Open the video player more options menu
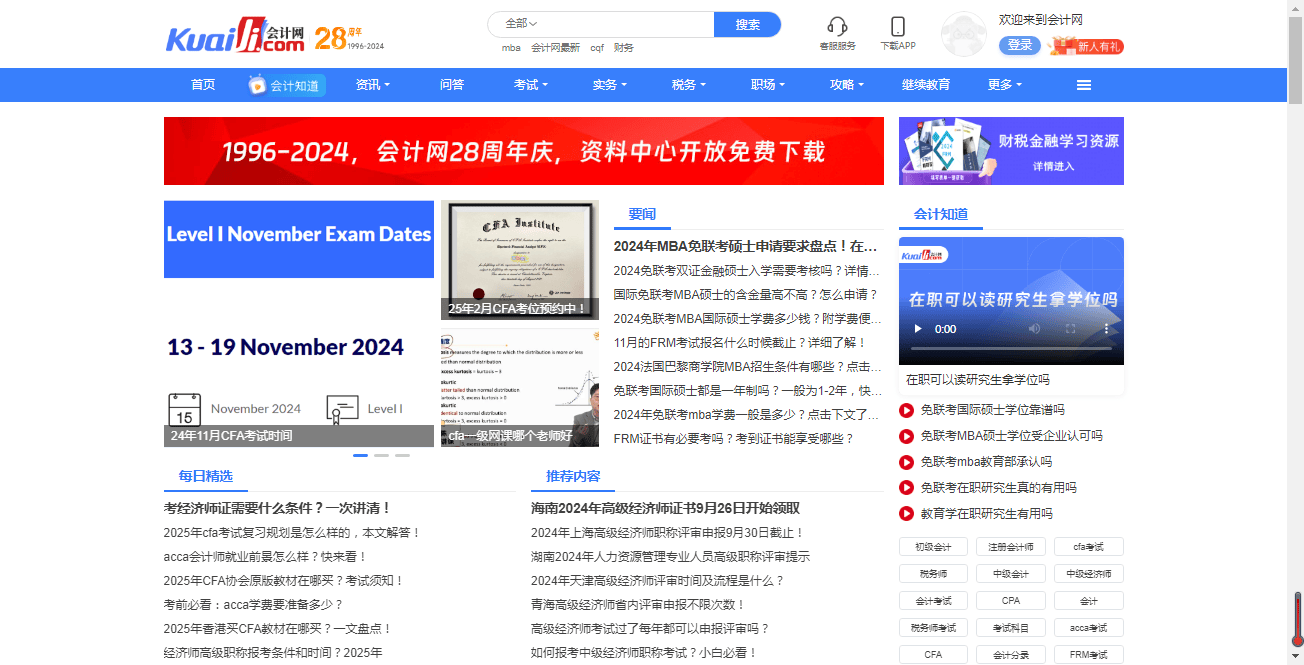1304x665 pixels. [1106, 329]
